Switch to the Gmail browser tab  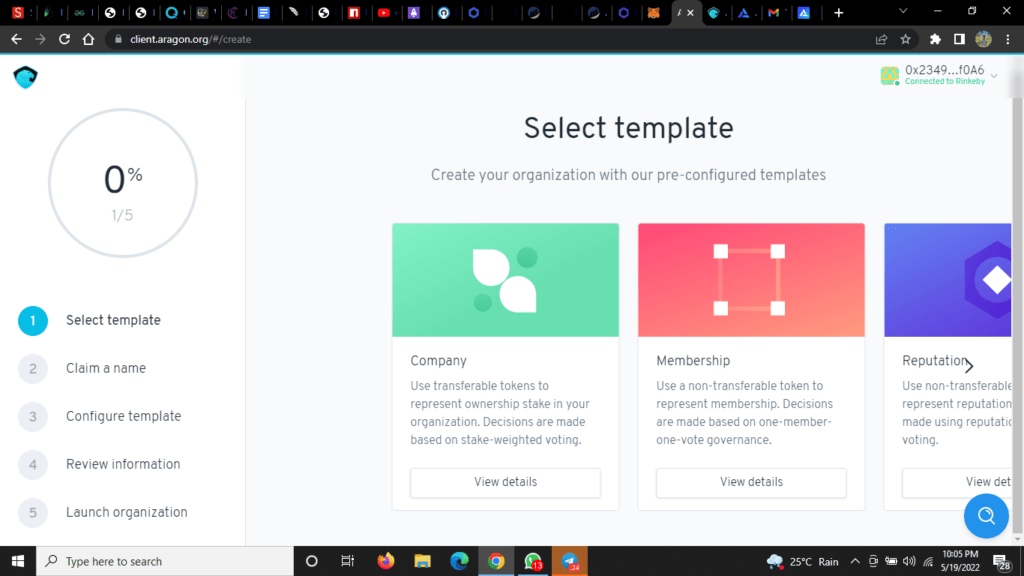[773, 12]
